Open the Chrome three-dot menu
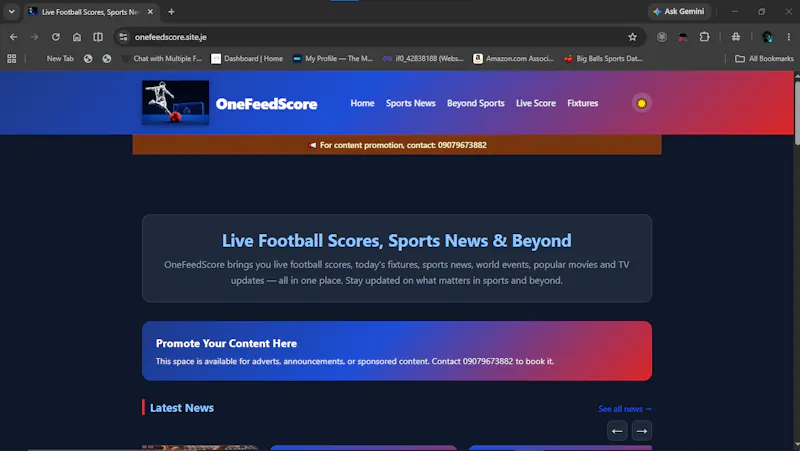Image resolution: width=800 pixels, height=451 pixels. click(x=789, y=37)
